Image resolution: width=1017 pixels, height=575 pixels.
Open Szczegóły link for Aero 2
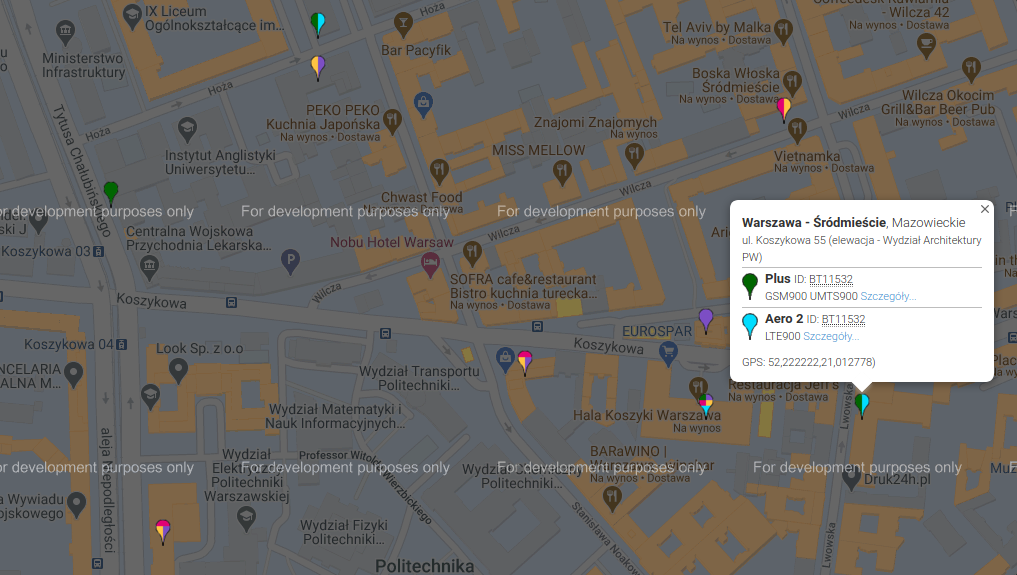click(831, 336)
